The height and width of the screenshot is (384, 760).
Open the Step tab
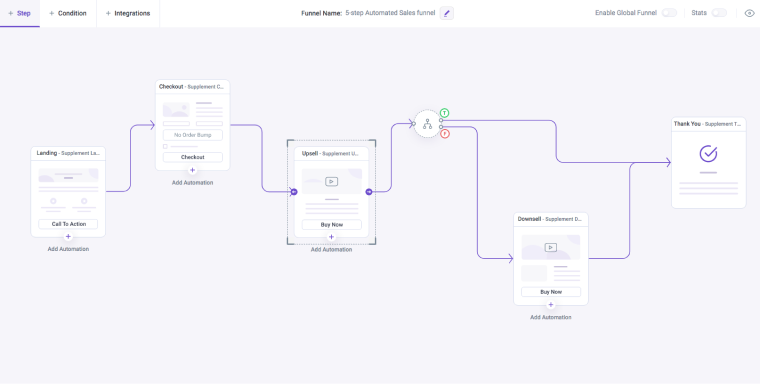[x=20, y=13]
